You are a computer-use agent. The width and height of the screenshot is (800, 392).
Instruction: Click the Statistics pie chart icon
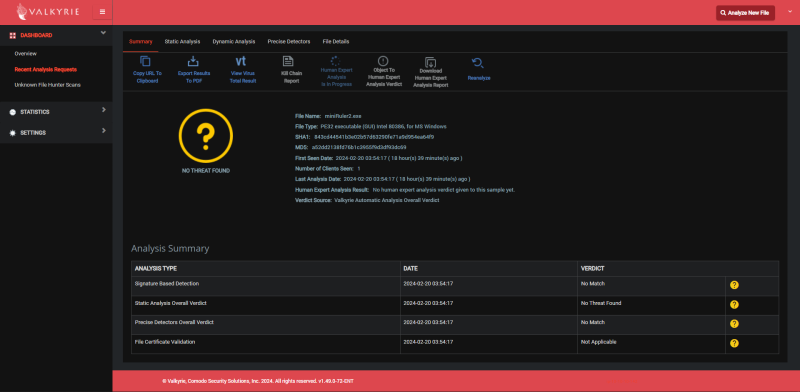13,112
